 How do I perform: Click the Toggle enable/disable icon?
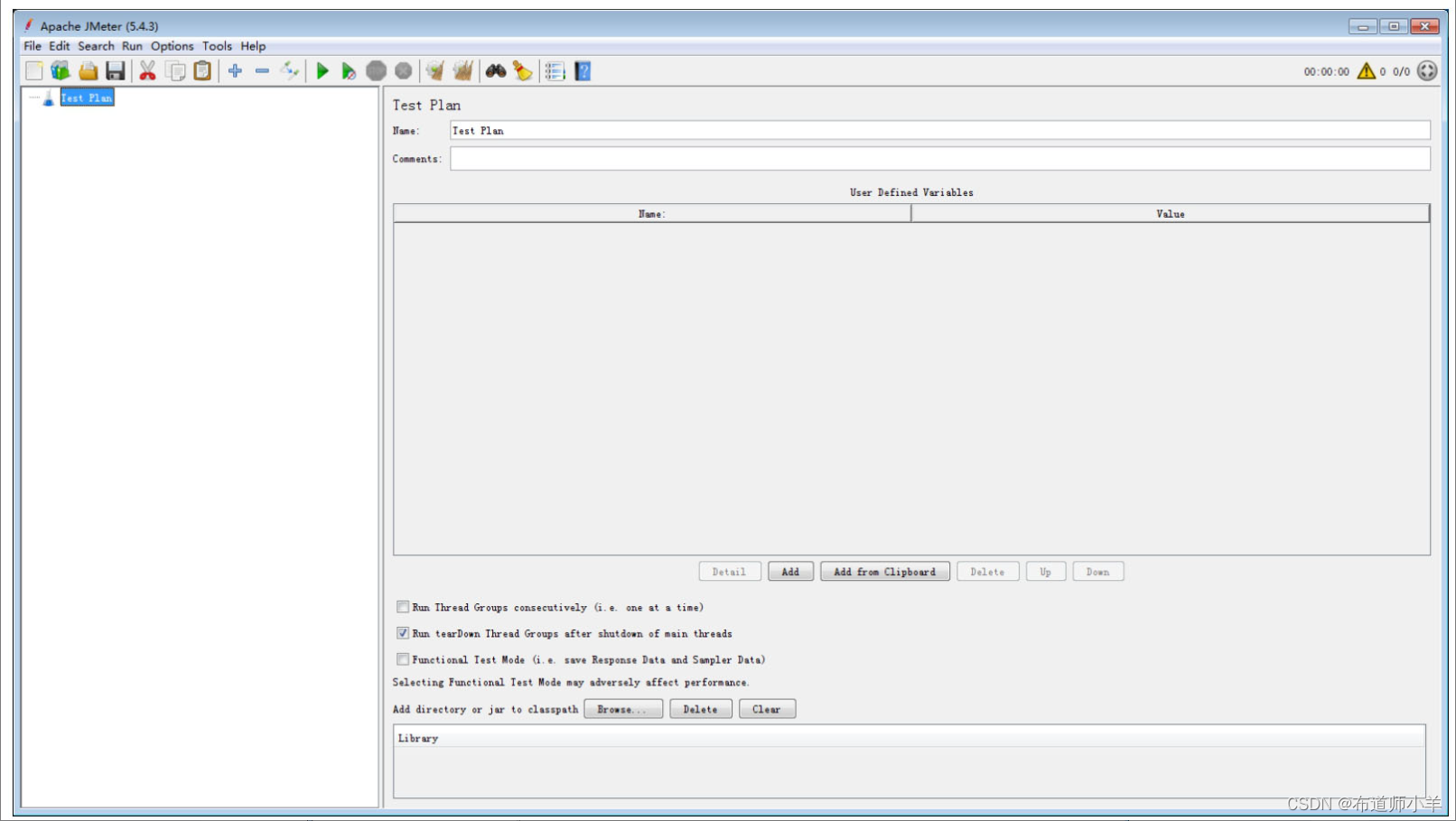(289, 70)
